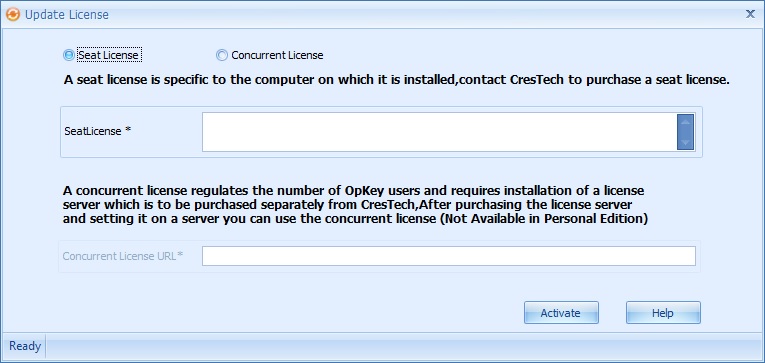This screenshot has width=765, height=363.
Task: Click the 'Concurrent License URL*' label
Action: [123, 256]
